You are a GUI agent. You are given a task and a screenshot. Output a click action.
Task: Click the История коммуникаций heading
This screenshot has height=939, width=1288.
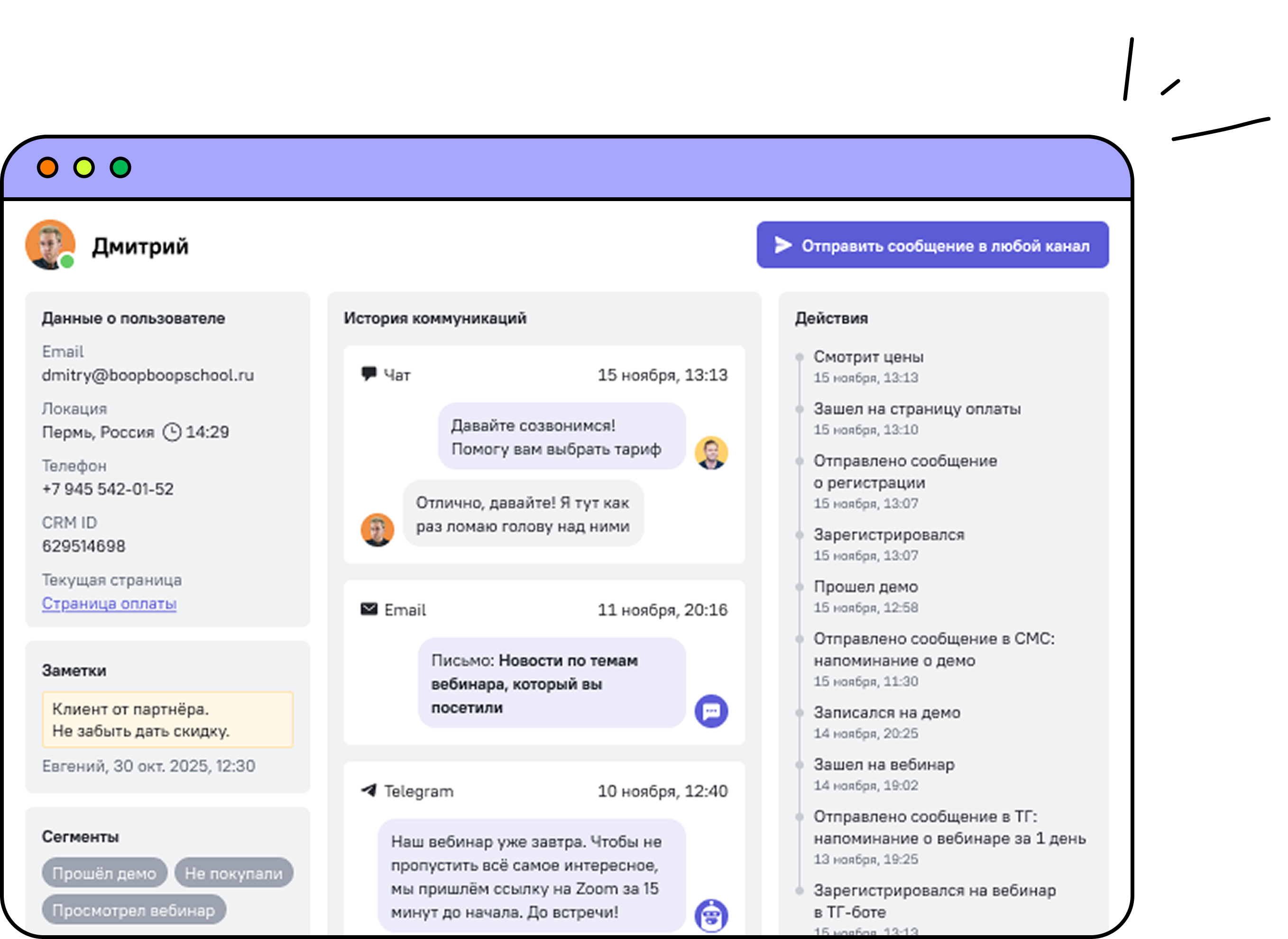click(435, 318)
